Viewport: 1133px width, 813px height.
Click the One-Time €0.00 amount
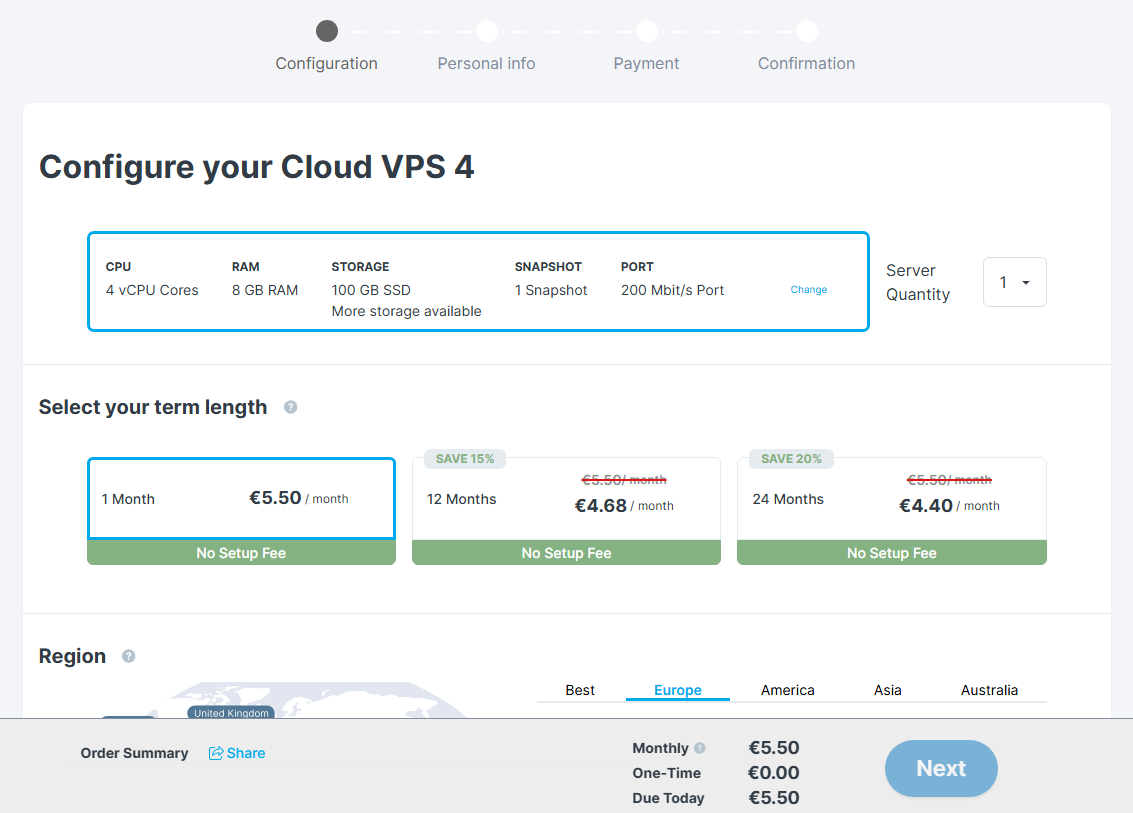pyautogui.click(x=773, y=773)
